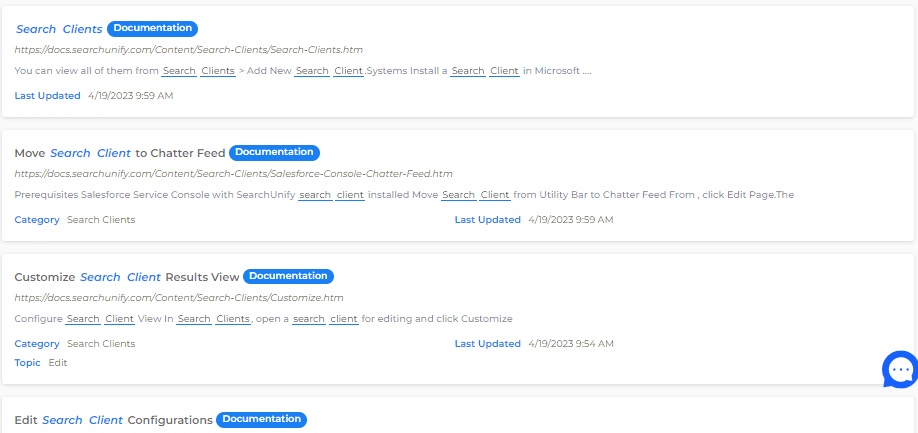The image size is (918, 433).
Task: Open "Customize Search Client Results View" result
Action: (x=125, y=277)
